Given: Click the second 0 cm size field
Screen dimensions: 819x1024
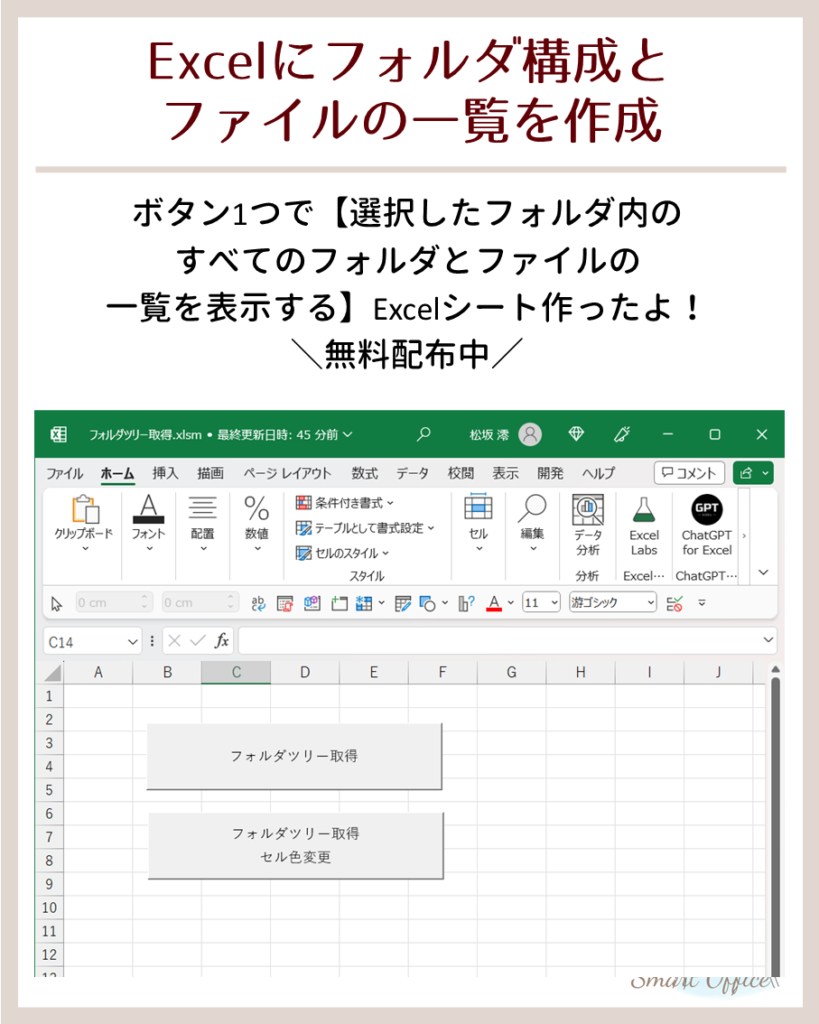Looking at the screenshot, I should (200, 602).
